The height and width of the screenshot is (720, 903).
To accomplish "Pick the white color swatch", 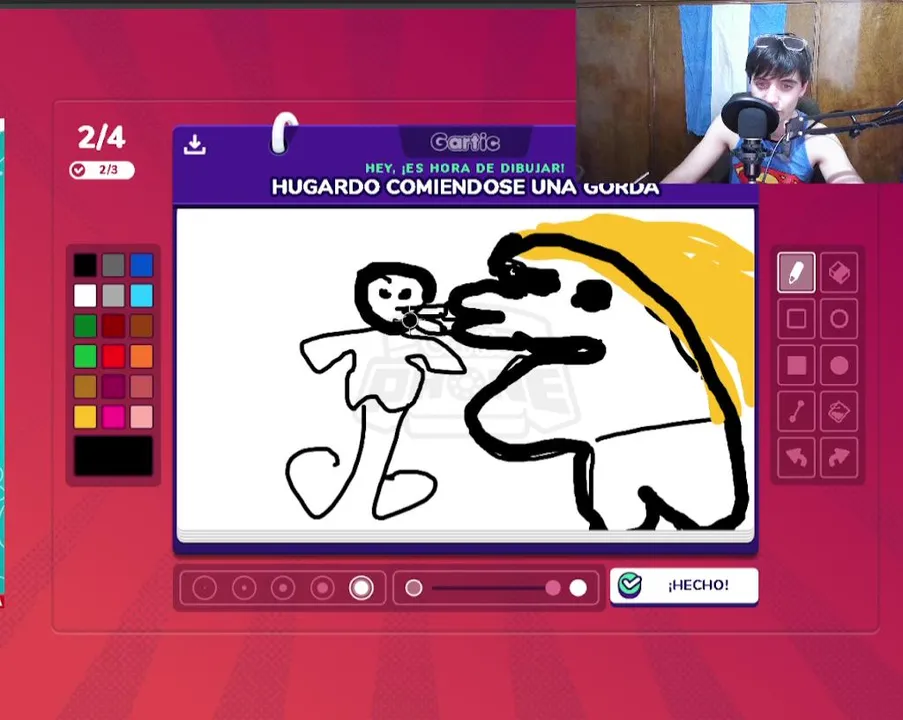I will click(x=85, y=296).
